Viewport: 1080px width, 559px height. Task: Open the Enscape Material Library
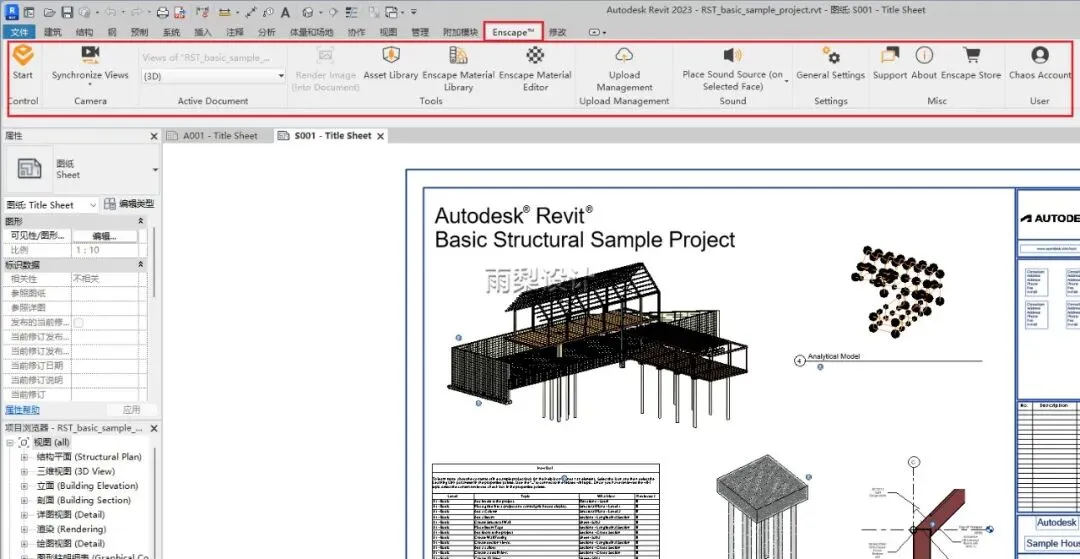click(458, 54)
